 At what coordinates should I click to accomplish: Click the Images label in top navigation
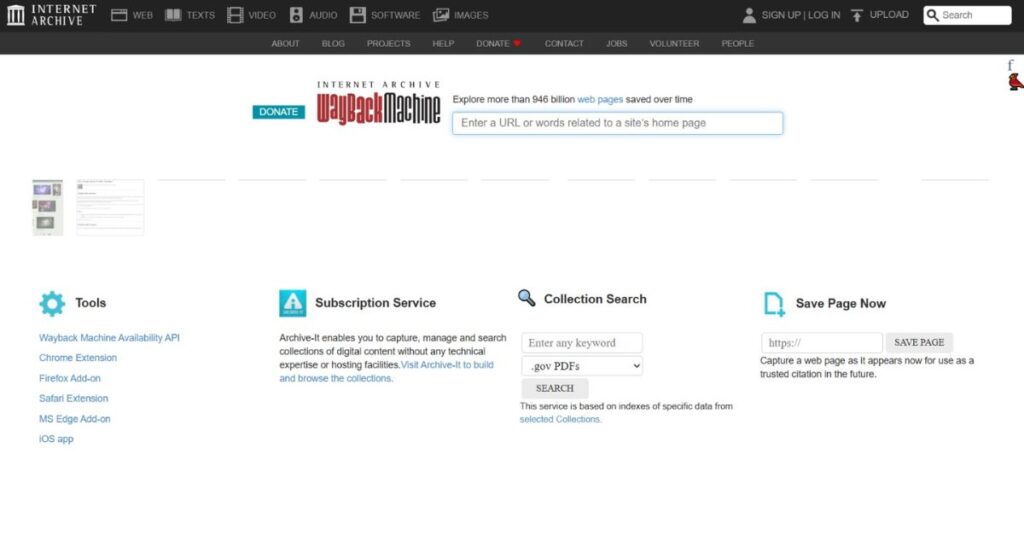[x=472, y=15]
